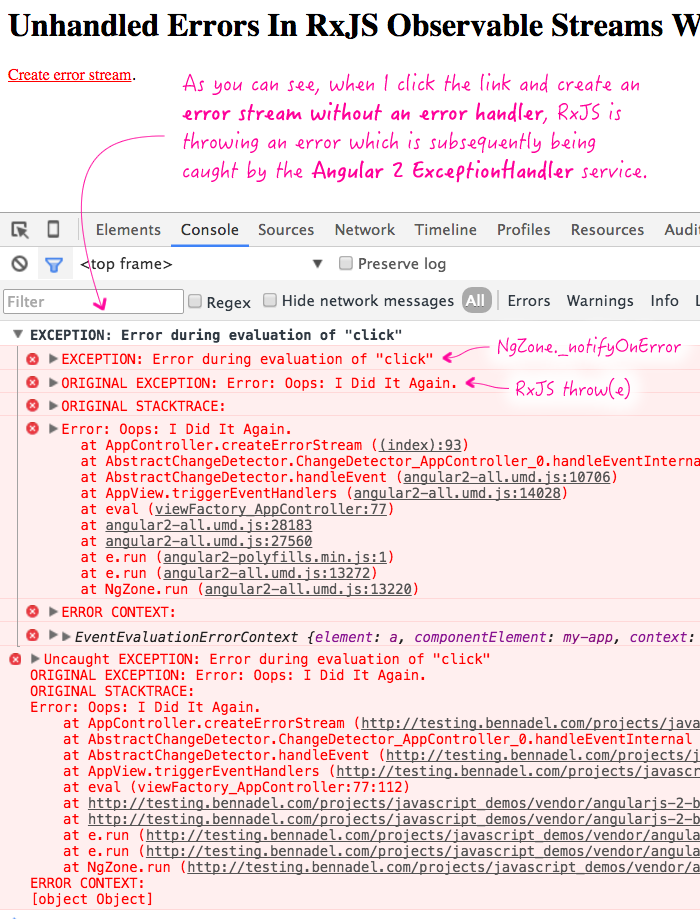Enable the Preserve log checkbox
Viewport: 700px width, 919px height.
pyautogui.click(x=346, y=263)
